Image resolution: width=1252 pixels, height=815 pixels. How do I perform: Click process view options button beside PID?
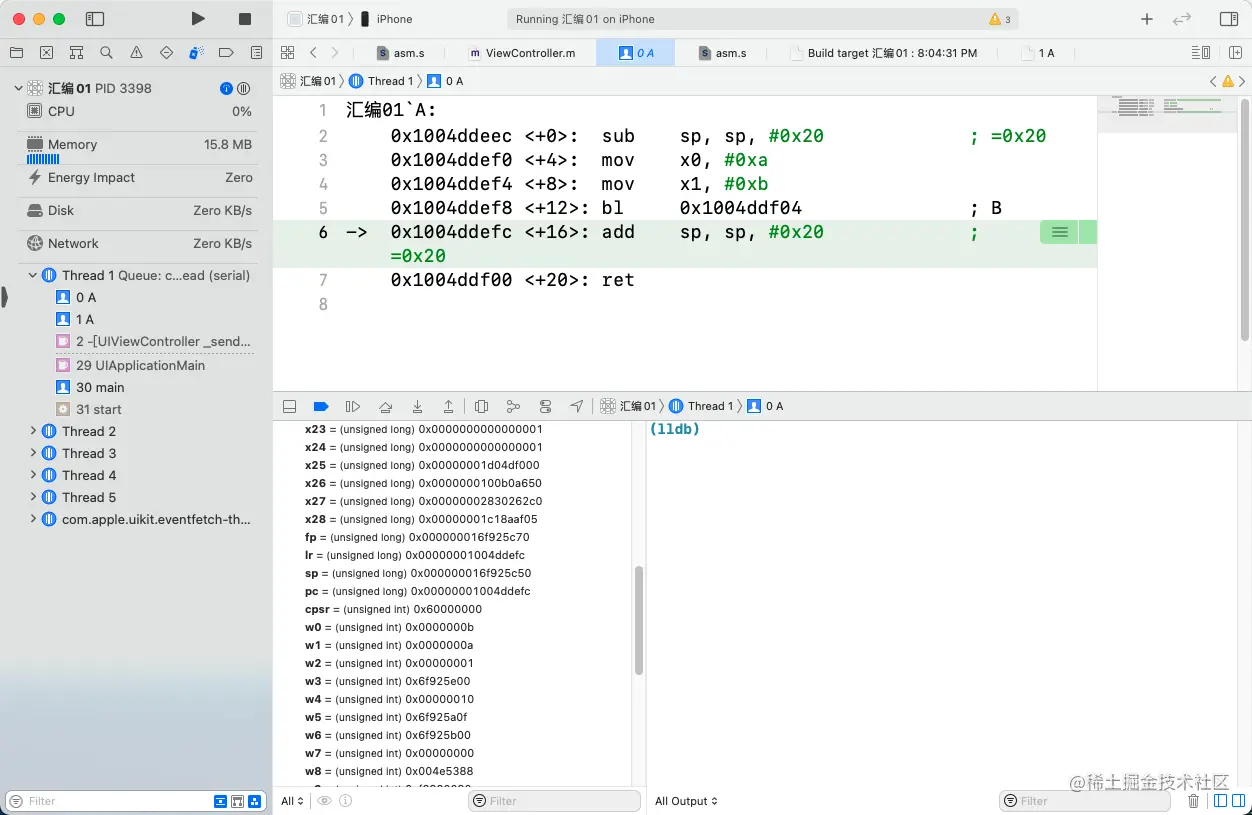pos(243,88)
